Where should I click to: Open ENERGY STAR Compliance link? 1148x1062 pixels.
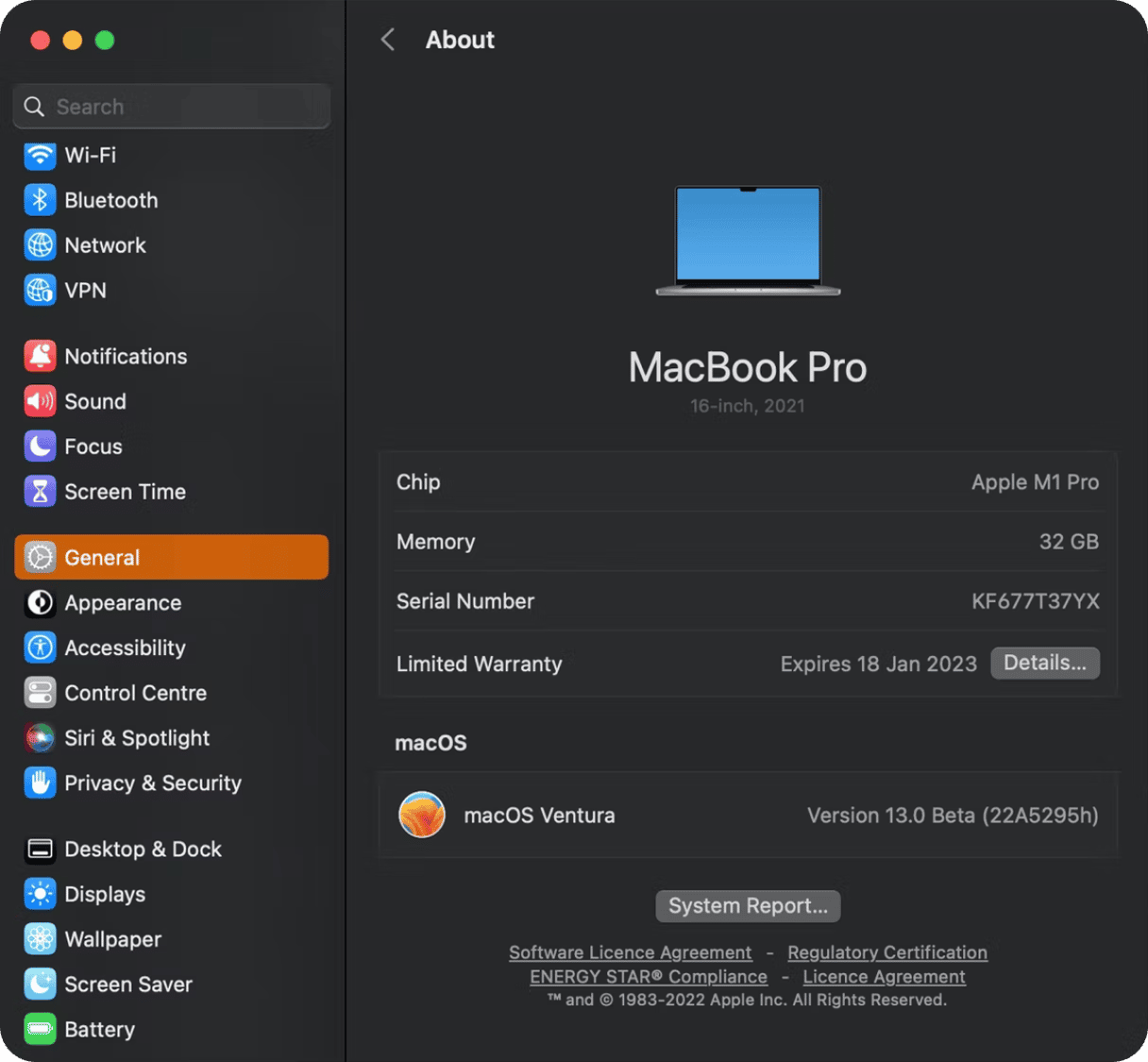tap(649, 977)
